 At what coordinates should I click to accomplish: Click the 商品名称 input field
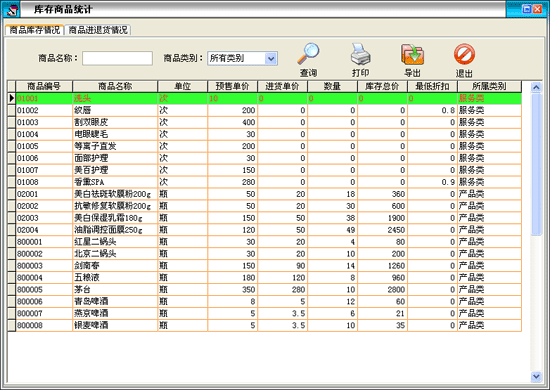[x=118, y=58]
